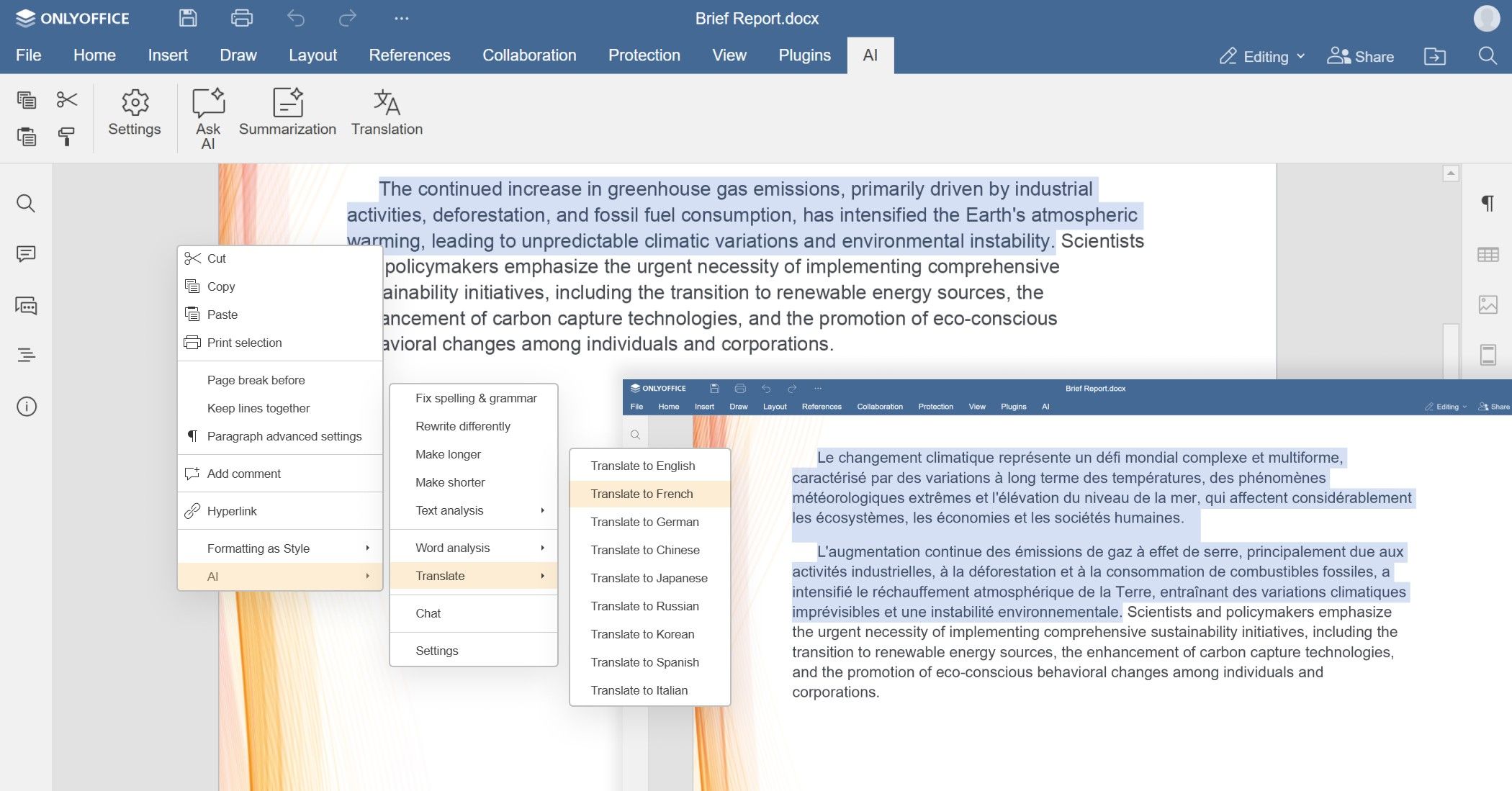Expand the Formatting as Style submenu
The width and height of the screenshot is (1512, 791).
click(279, 548)
